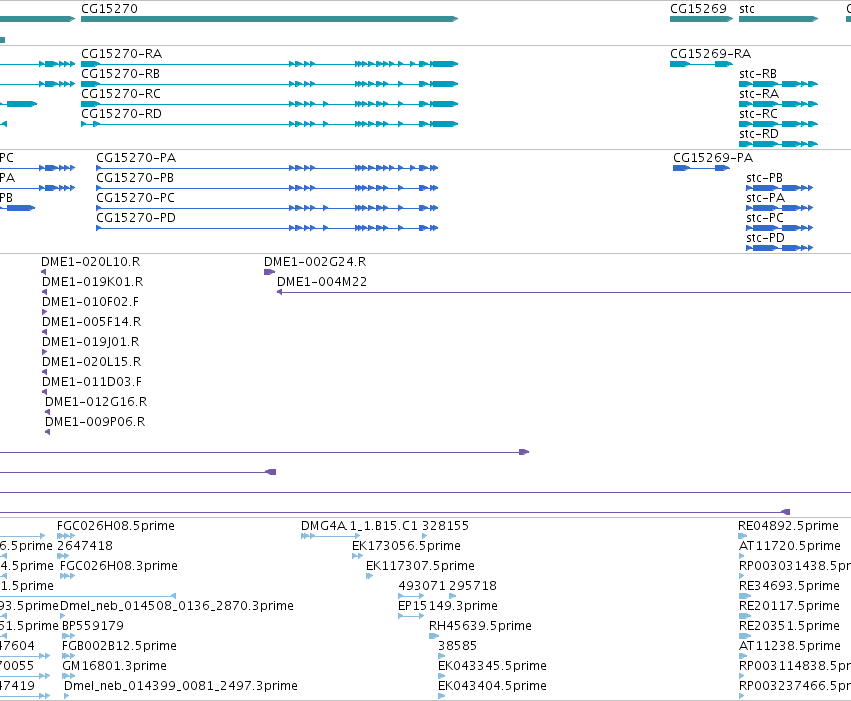Open the stc-RA transcript label

tap(759, 94)
